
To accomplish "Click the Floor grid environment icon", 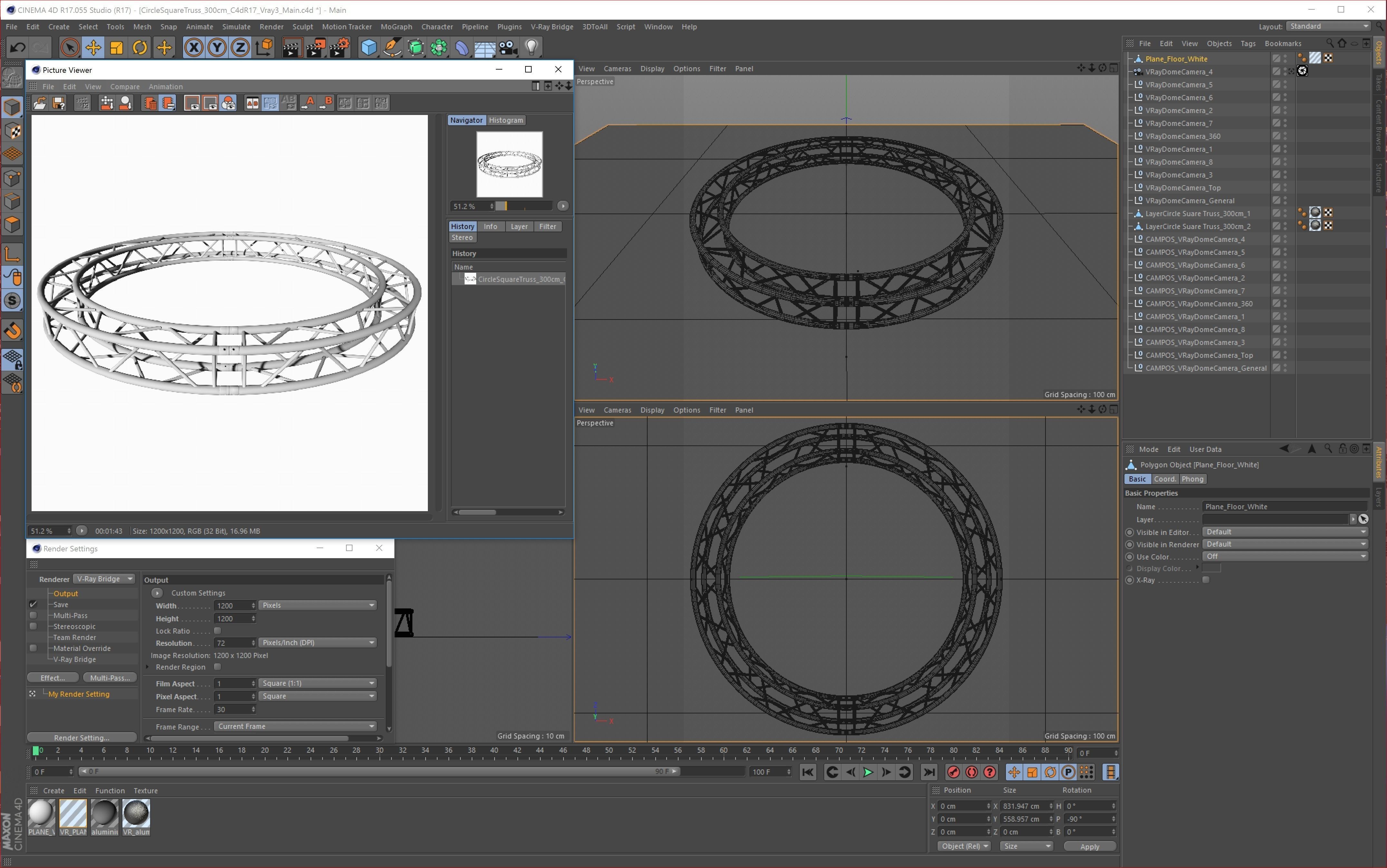I will (x=485, y=47).
